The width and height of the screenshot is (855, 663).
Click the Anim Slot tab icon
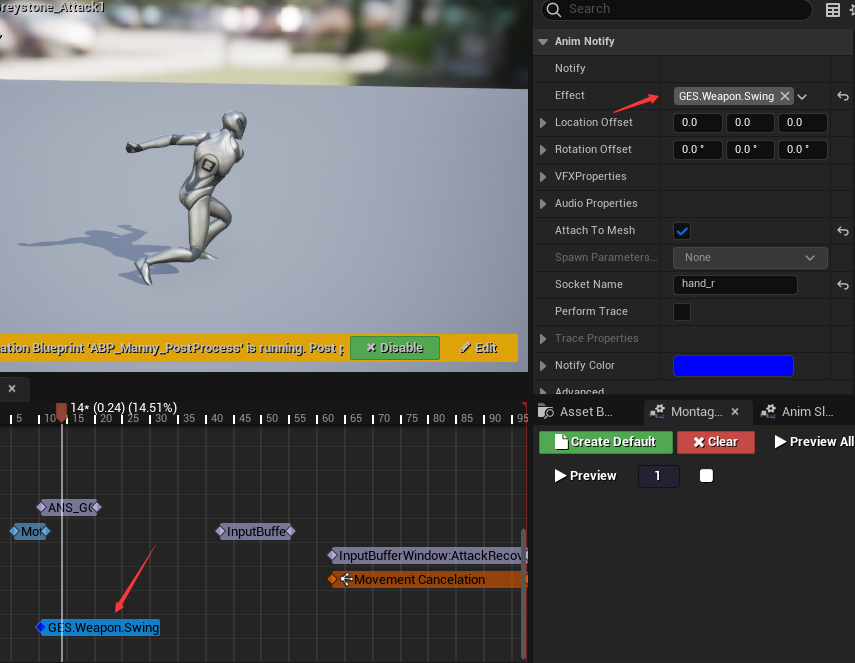(x=768, y=412)
